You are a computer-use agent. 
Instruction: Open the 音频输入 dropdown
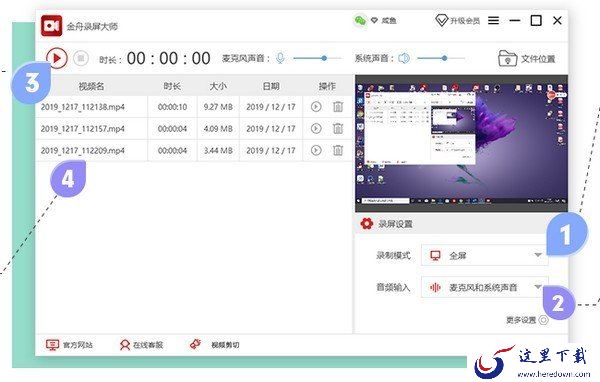pos(484,287)
